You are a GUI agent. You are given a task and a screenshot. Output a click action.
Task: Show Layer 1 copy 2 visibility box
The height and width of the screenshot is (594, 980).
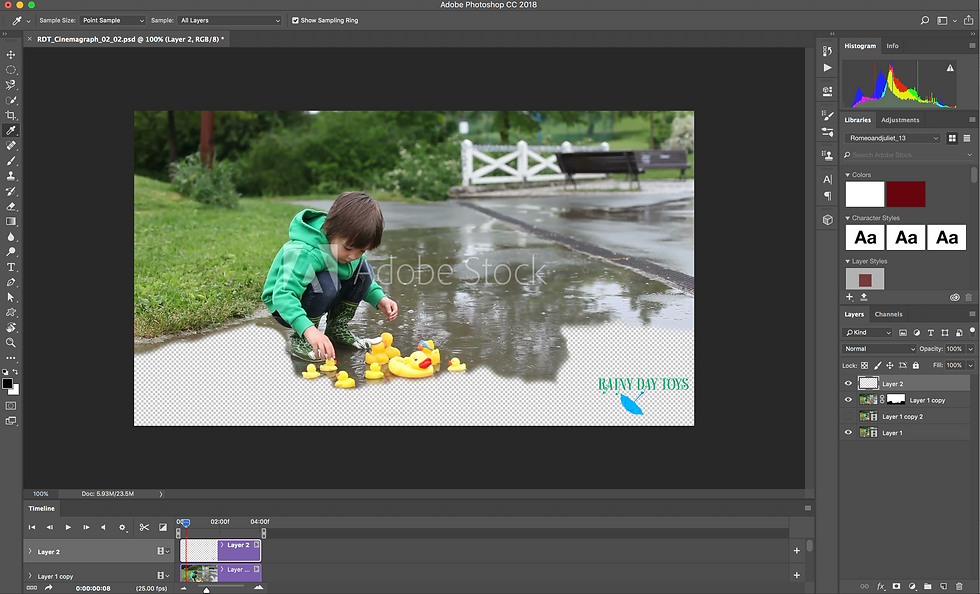point(848,416)
